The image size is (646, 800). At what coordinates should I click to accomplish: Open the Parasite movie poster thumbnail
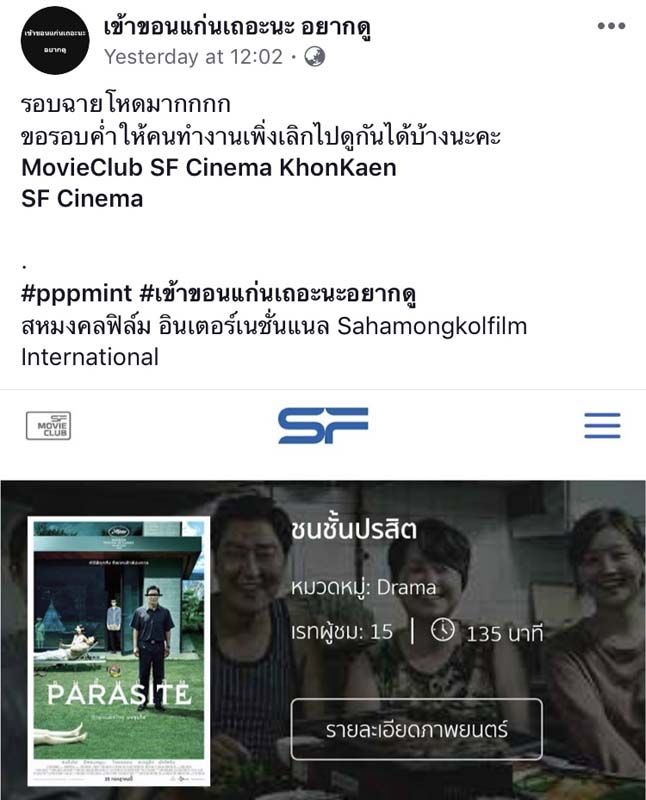[x=119, y=651]
